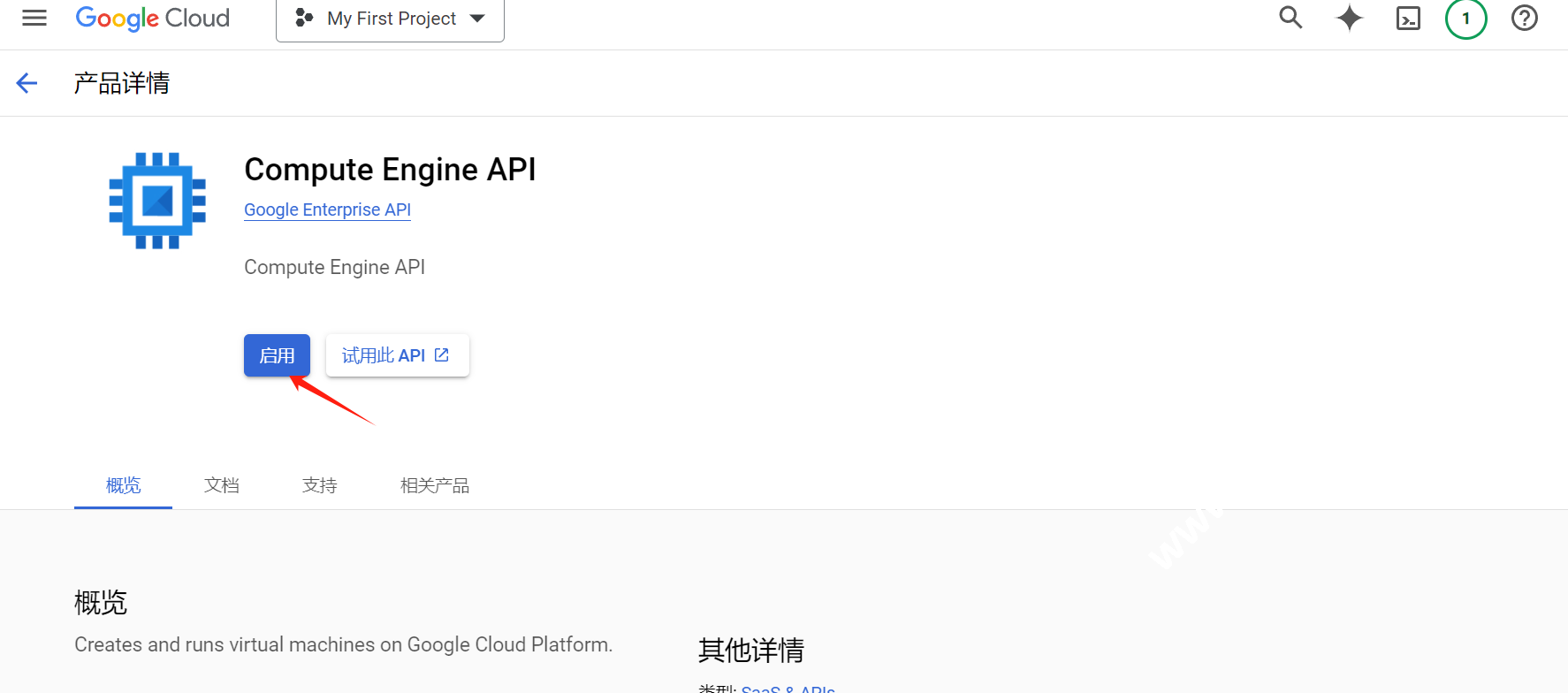
Task: Go to the 相关产品 tab
Action: 434,485
